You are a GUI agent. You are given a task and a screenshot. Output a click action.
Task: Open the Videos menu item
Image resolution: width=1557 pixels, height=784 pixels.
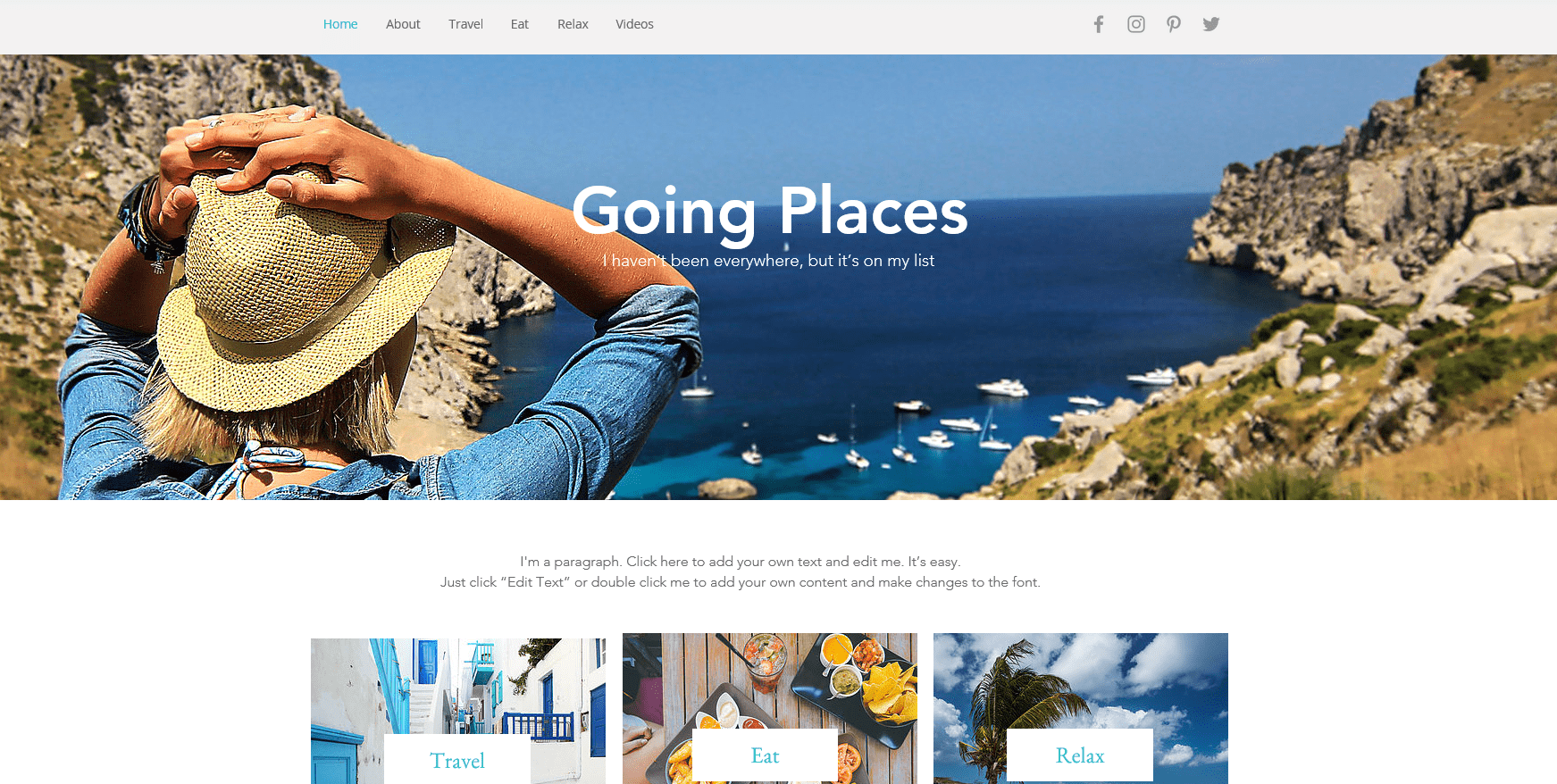(x=634, y=24)
